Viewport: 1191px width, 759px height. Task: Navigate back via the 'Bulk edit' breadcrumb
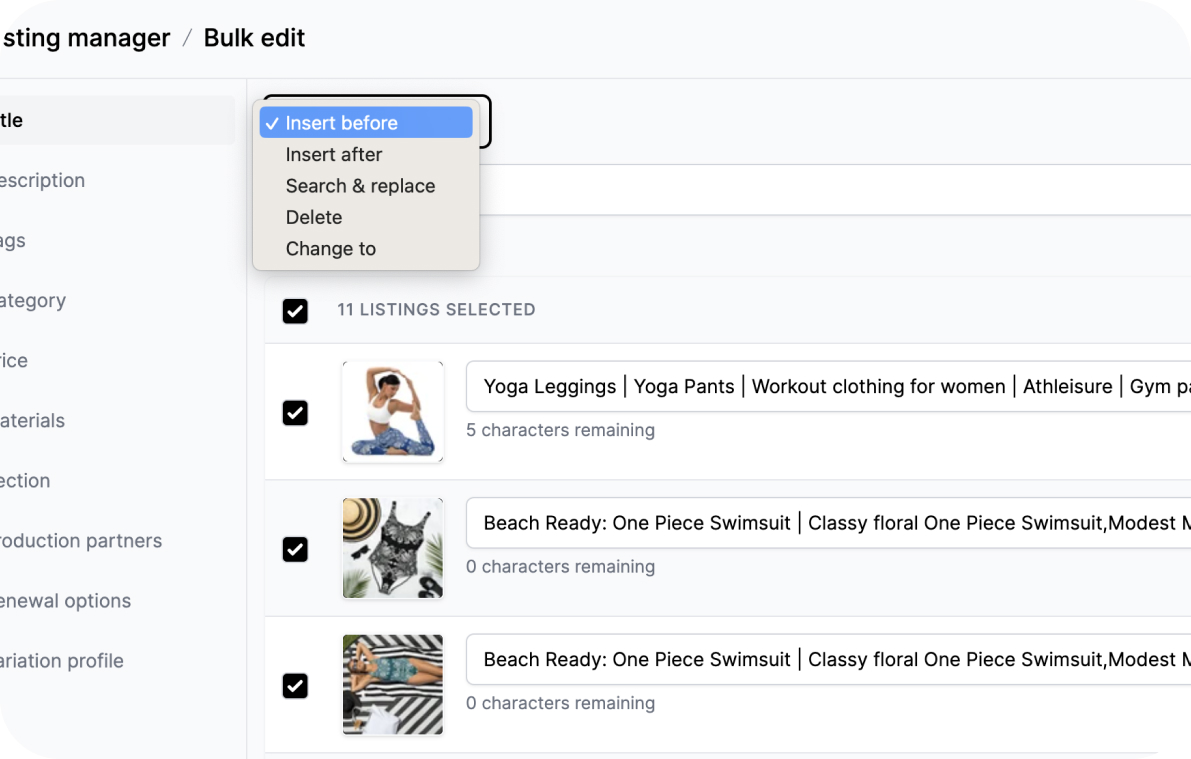click(253, 38)
